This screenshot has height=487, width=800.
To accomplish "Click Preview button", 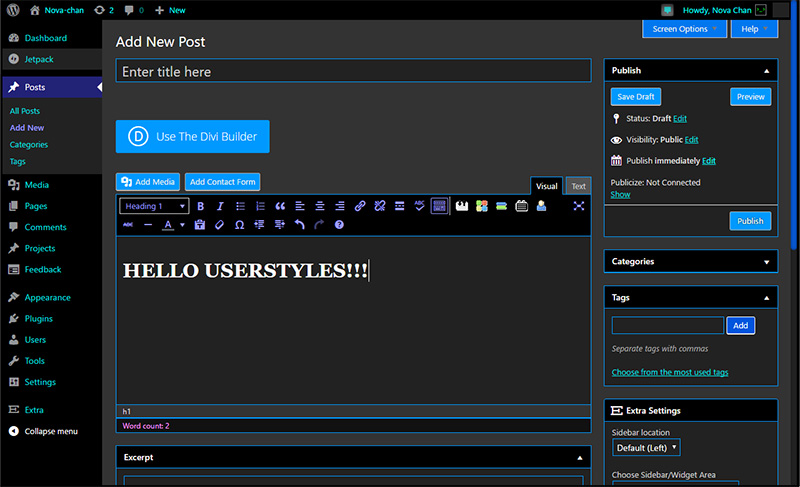I will (751, 97).
